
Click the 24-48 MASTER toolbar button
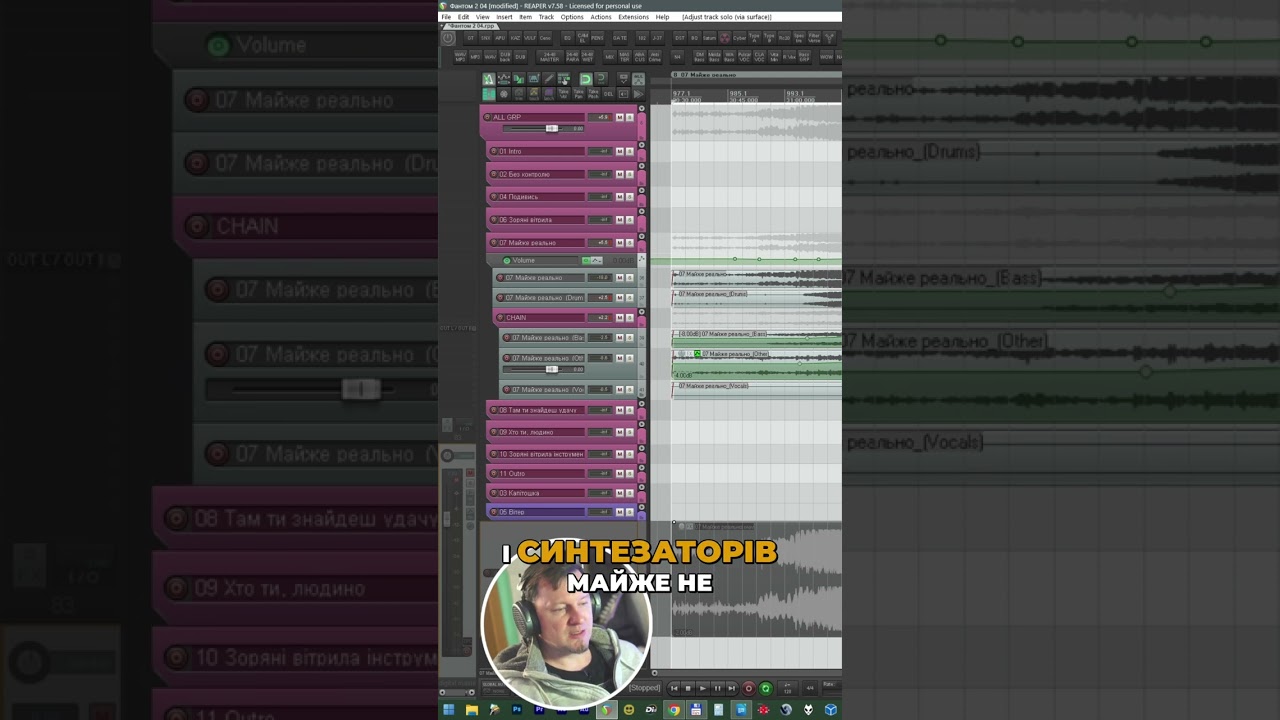pyautogui.click(x=549, y=57)
